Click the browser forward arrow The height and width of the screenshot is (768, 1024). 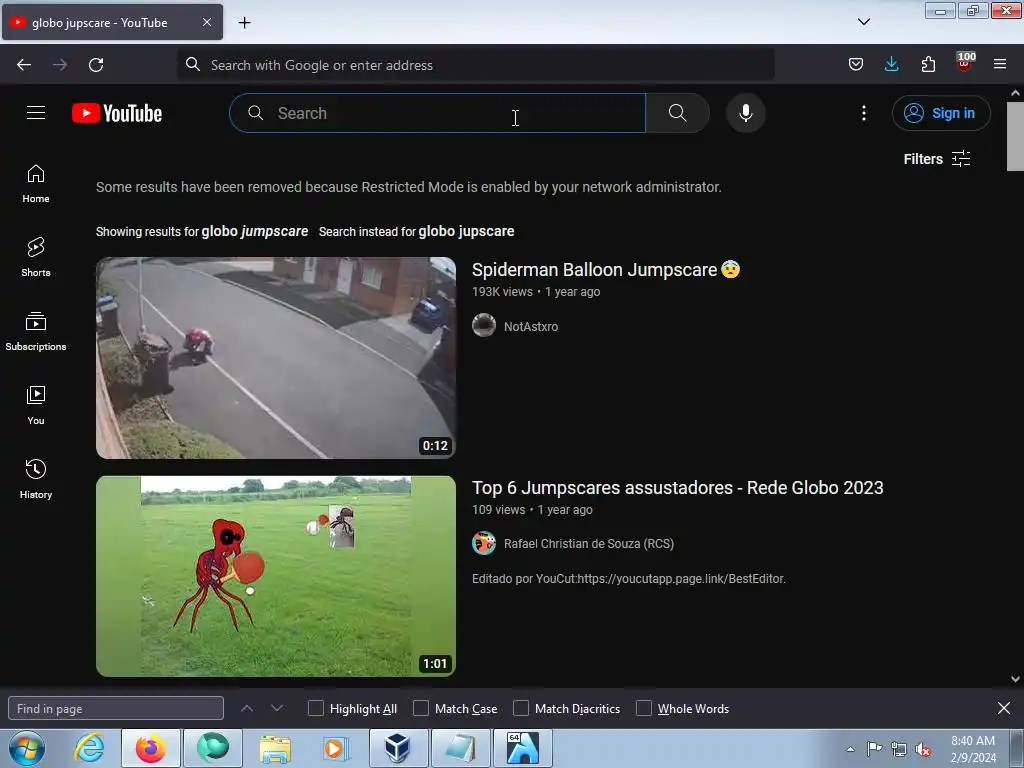point(60,65)
